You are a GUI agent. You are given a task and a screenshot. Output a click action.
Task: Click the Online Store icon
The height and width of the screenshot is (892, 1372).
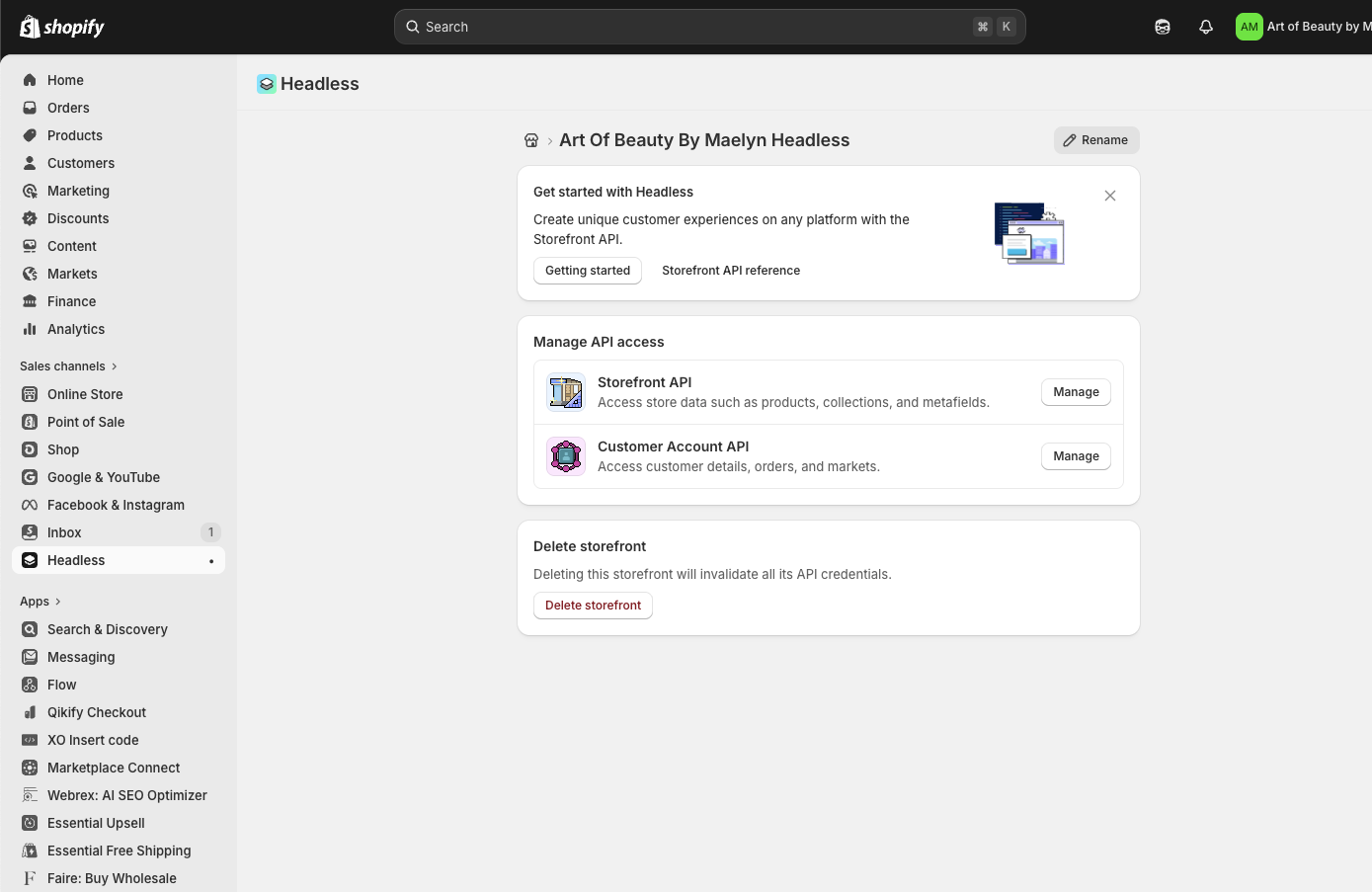(30, 394)
